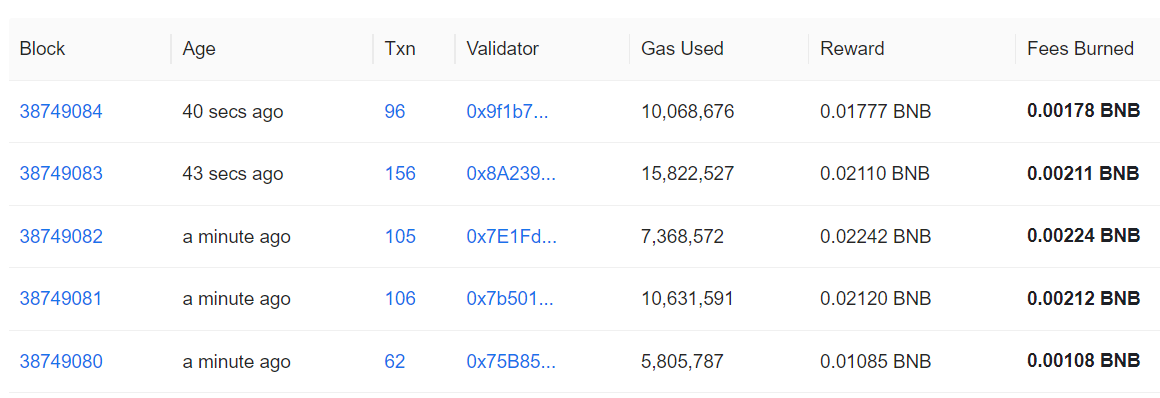Click the Block column header

pos(42,49)
